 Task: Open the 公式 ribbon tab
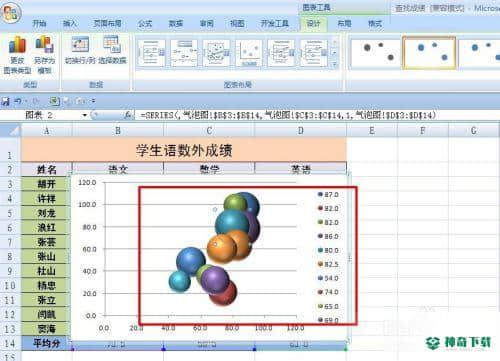[145, 23]
